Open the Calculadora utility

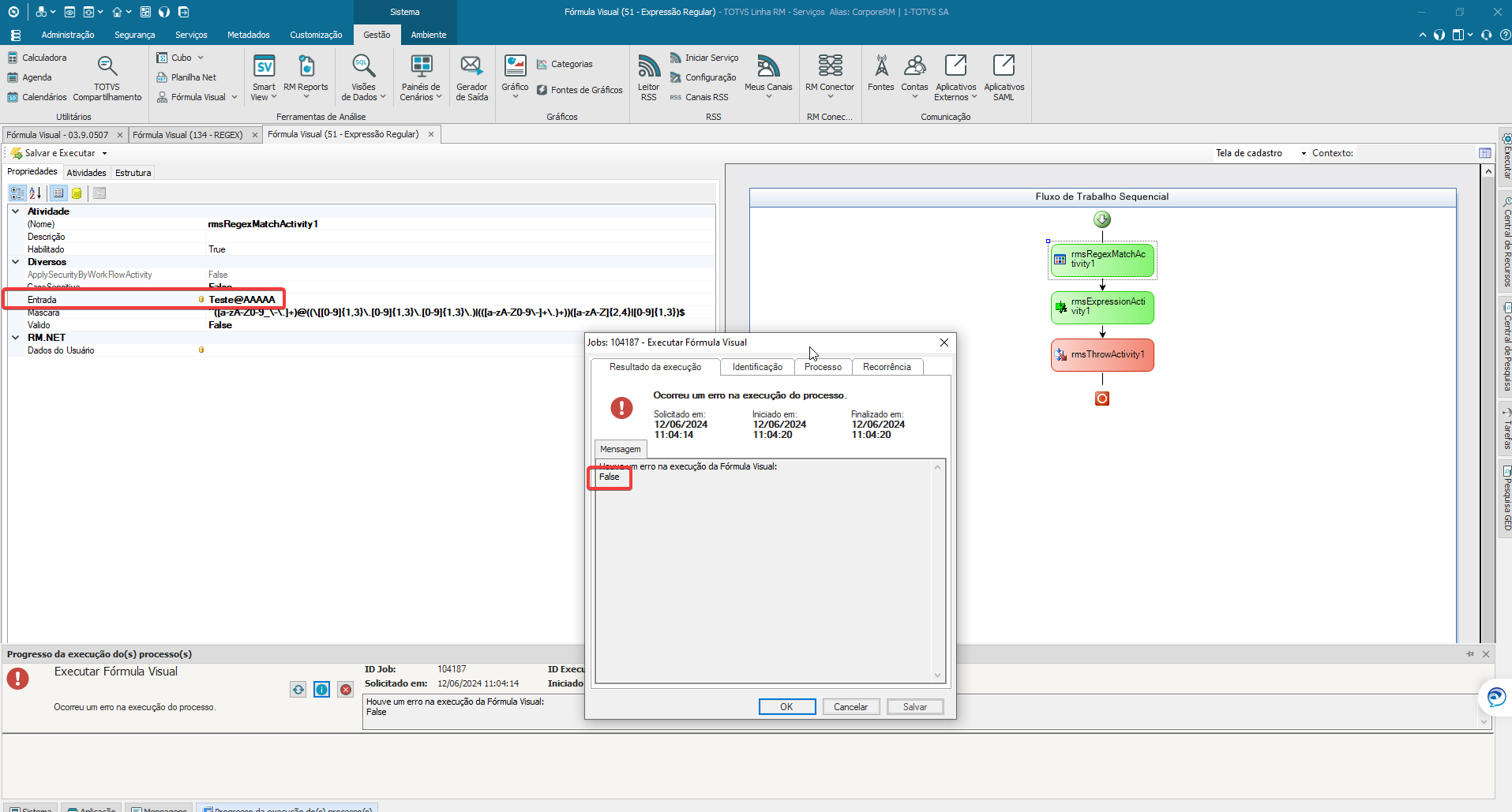(37, 58)
